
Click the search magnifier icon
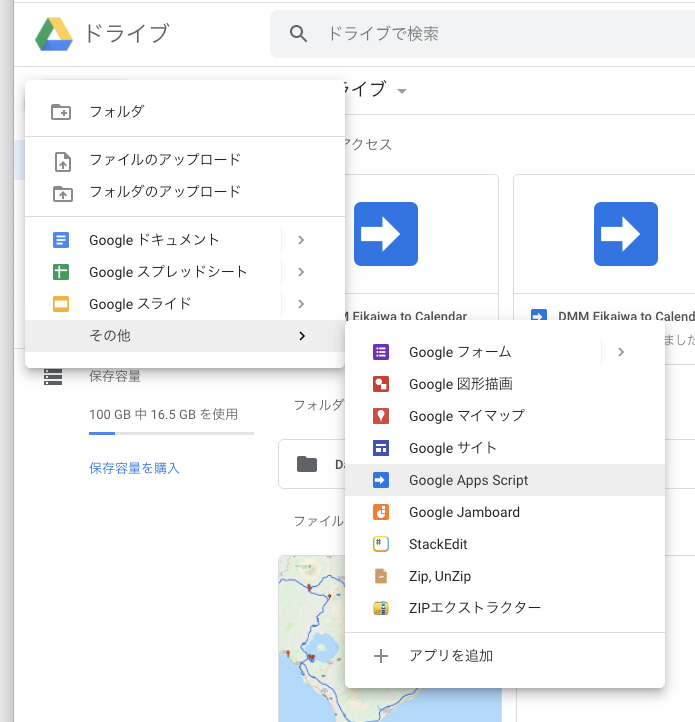298,34
